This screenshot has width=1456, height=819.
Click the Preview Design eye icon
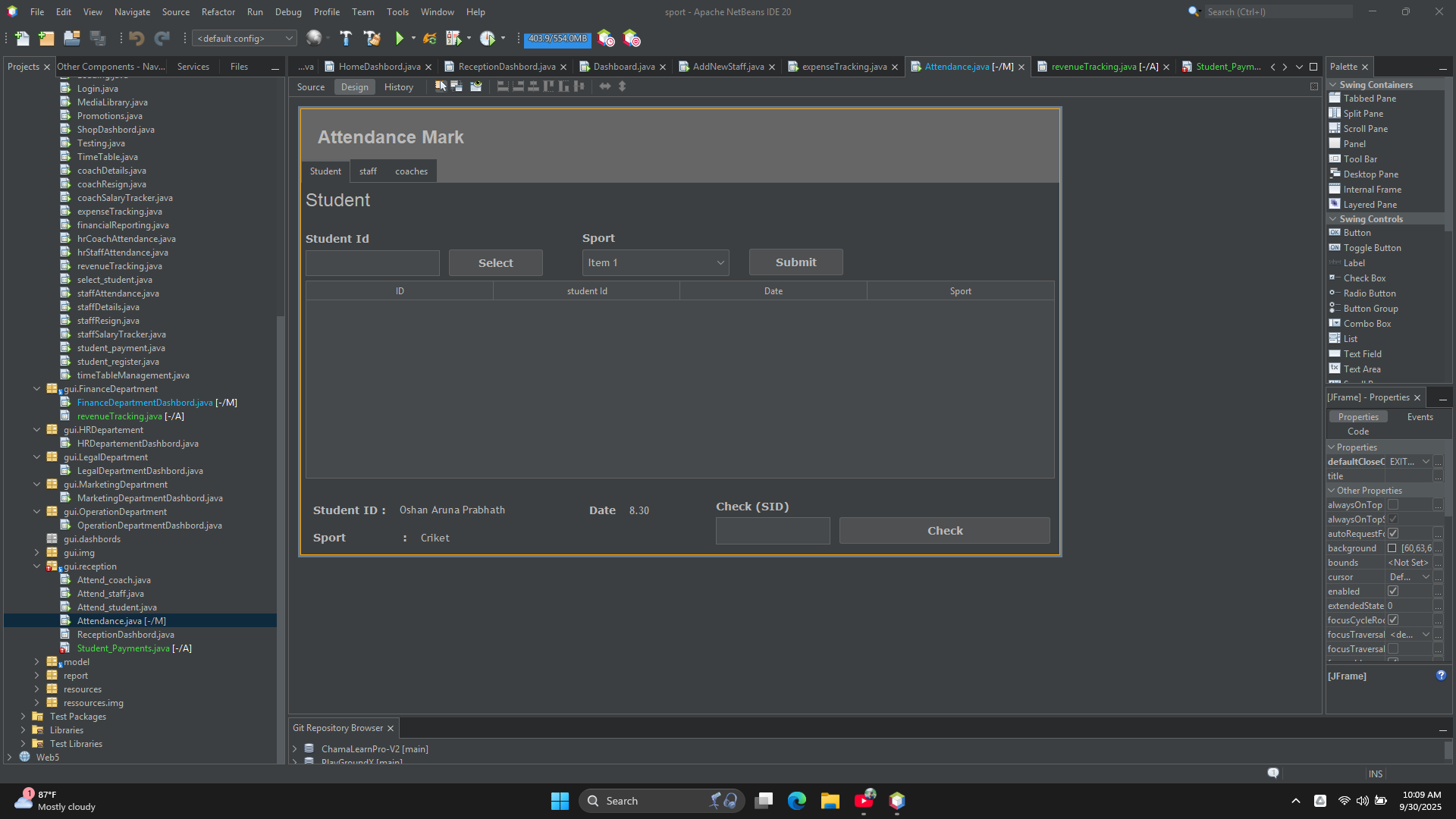tap(475, 86)
